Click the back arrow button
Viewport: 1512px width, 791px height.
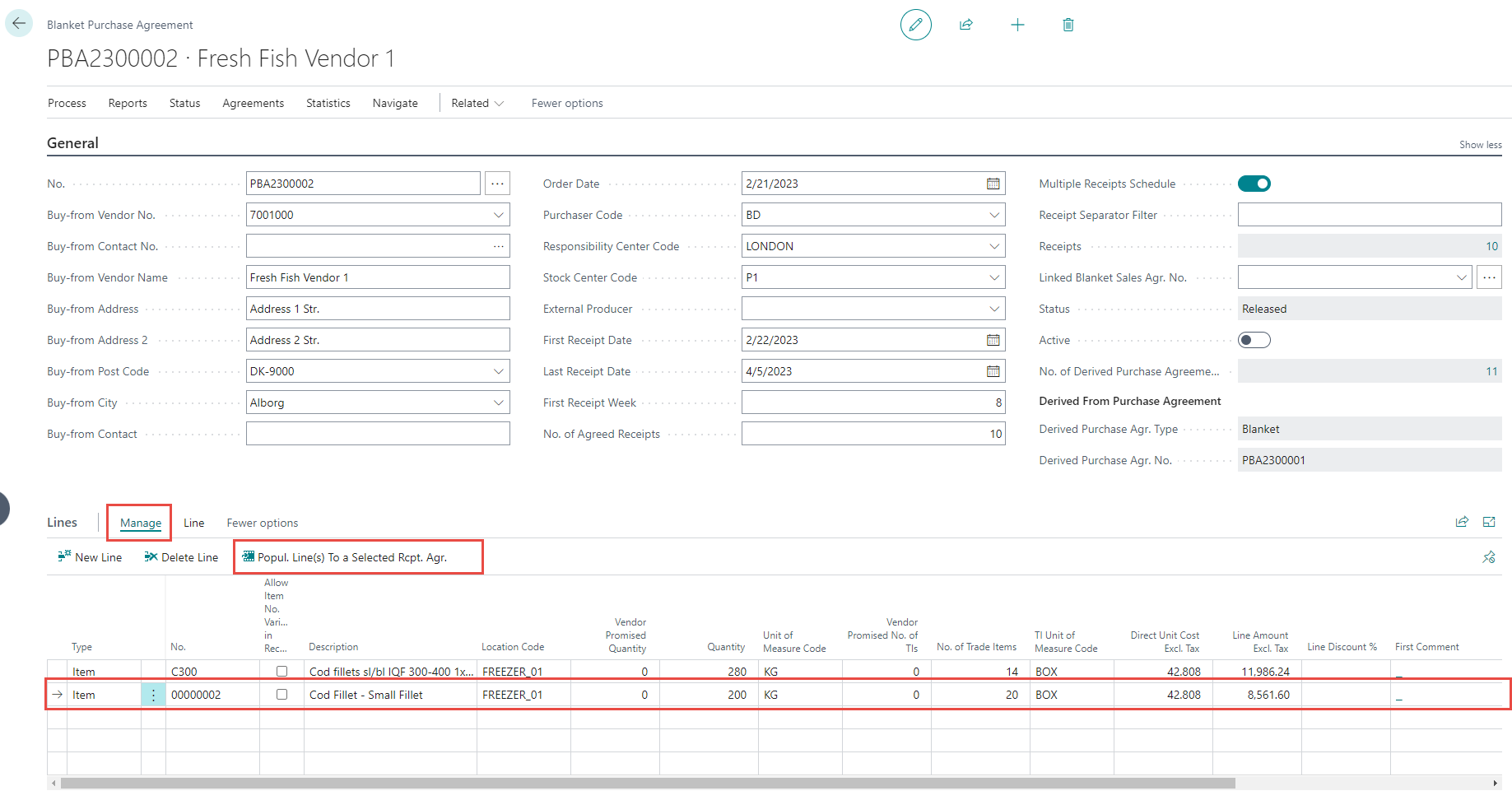point(19,24)
